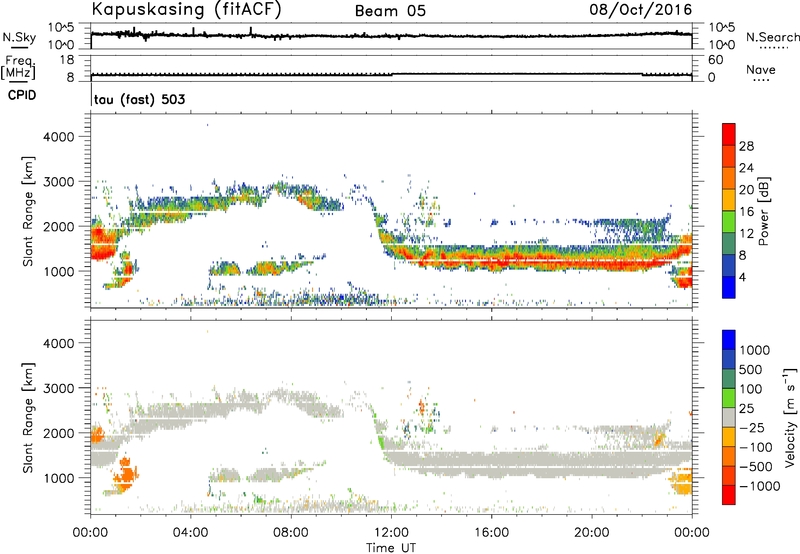The width and height of the screenshot is (800, 554).
Task: Click the red bottom segment of Velocity colorbar
Action: [729, 495]
